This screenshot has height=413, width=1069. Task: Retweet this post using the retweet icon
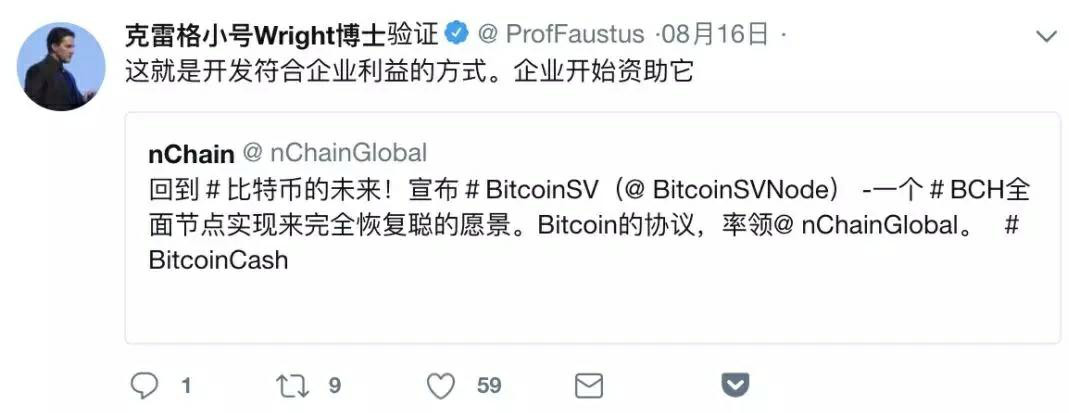point(292,386)
